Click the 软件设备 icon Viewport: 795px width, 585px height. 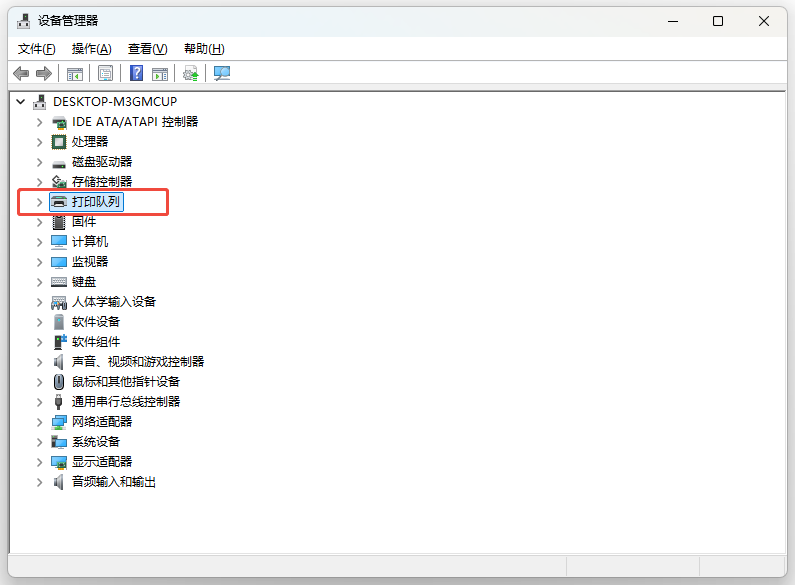(59, 322)
